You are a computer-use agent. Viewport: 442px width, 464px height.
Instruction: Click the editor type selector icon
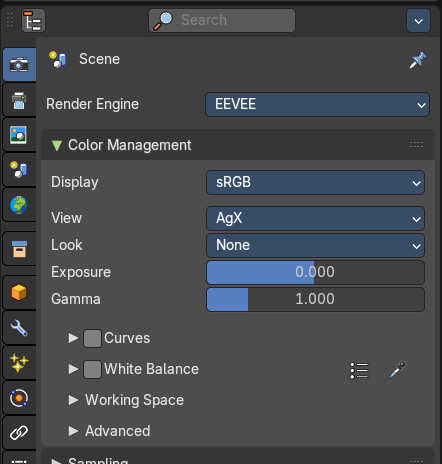click(x=33, y=21)
